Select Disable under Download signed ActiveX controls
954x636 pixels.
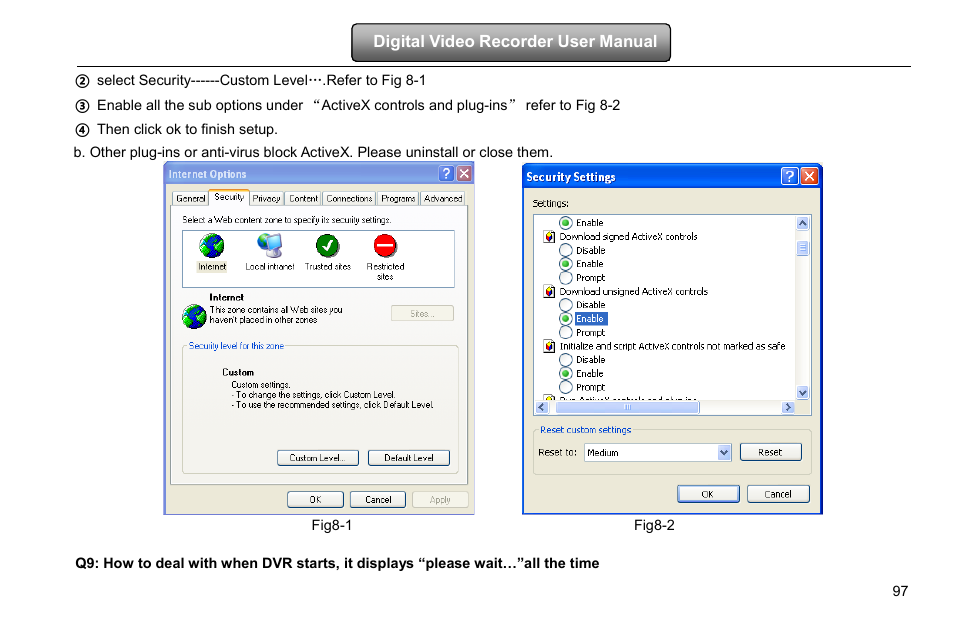566,250
